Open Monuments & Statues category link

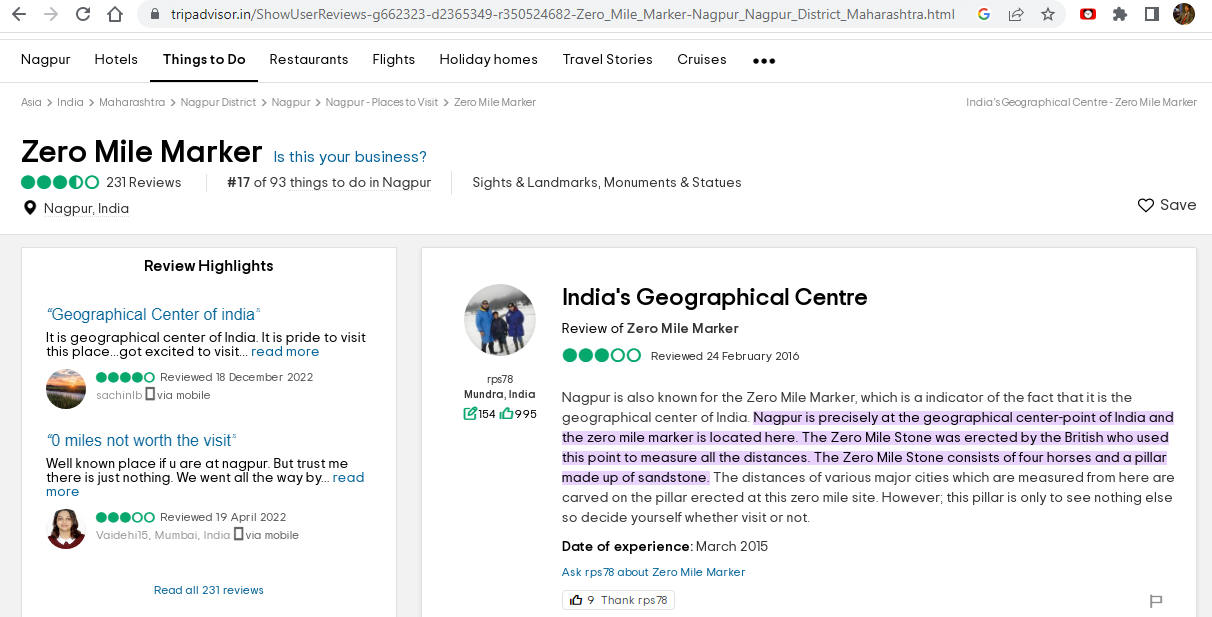pyautogui.click(x=673, y=182)
